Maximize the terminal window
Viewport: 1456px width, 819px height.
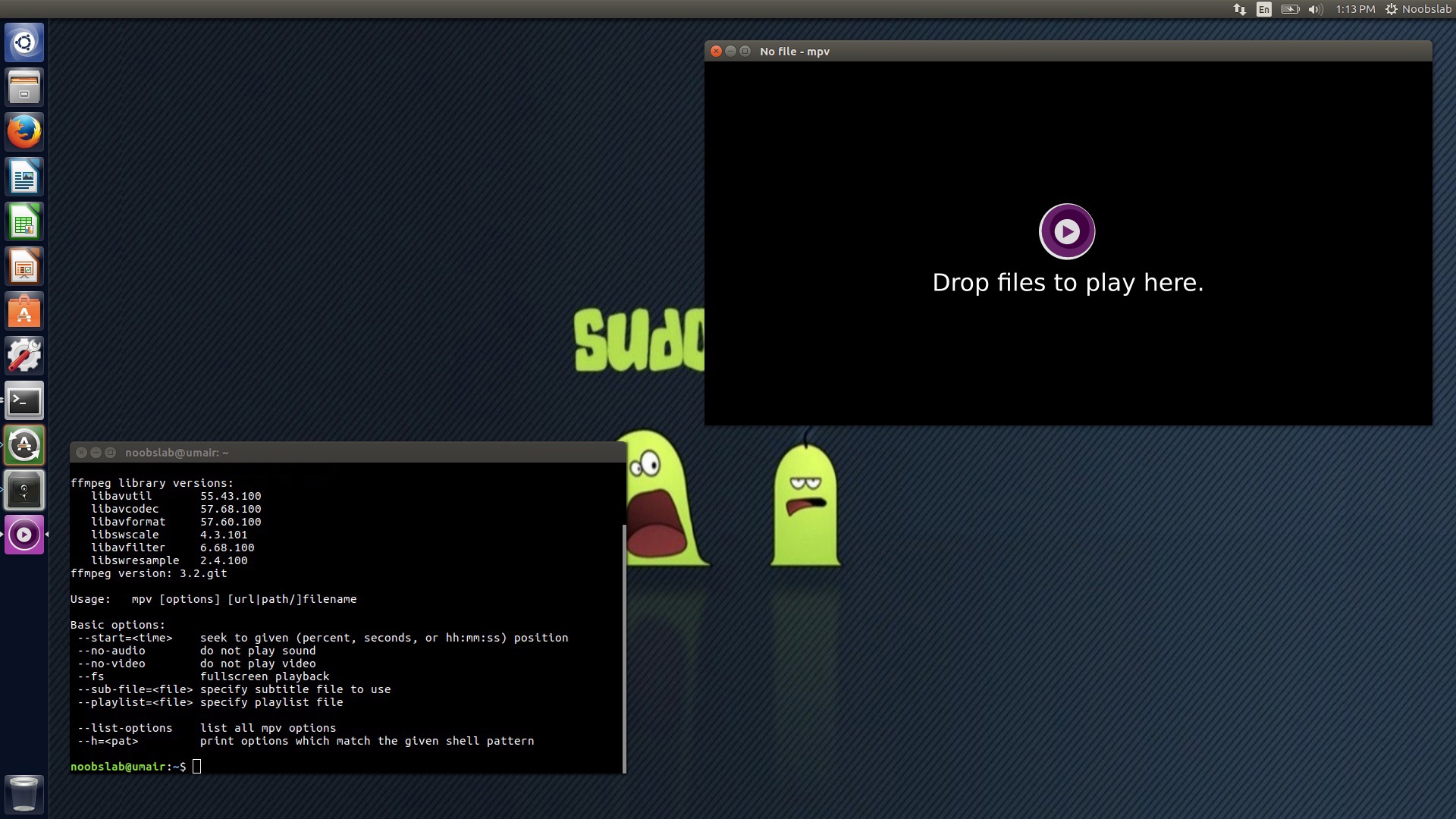point(110,452)
